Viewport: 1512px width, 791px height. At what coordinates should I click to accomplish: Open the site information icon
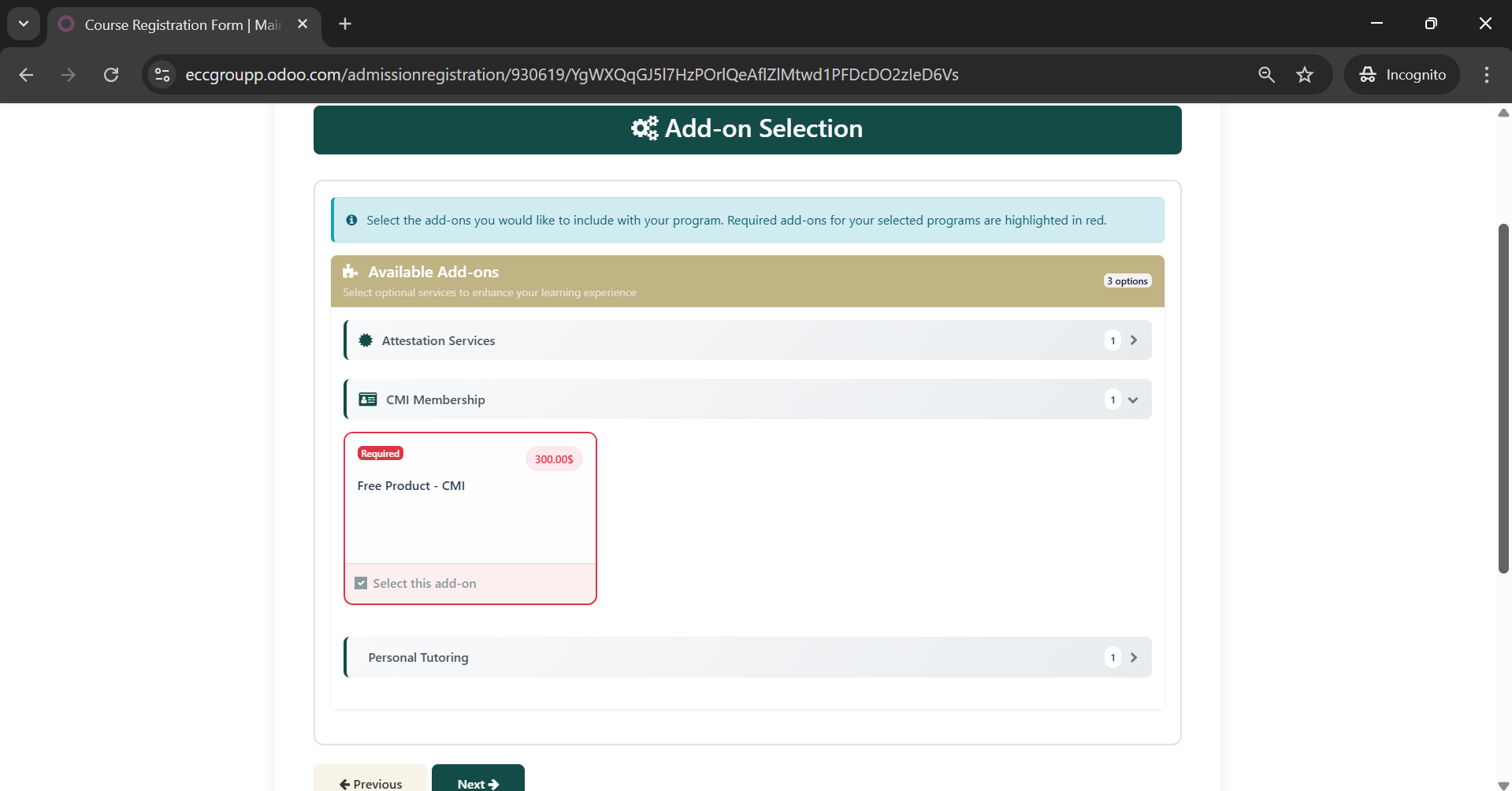162,75
